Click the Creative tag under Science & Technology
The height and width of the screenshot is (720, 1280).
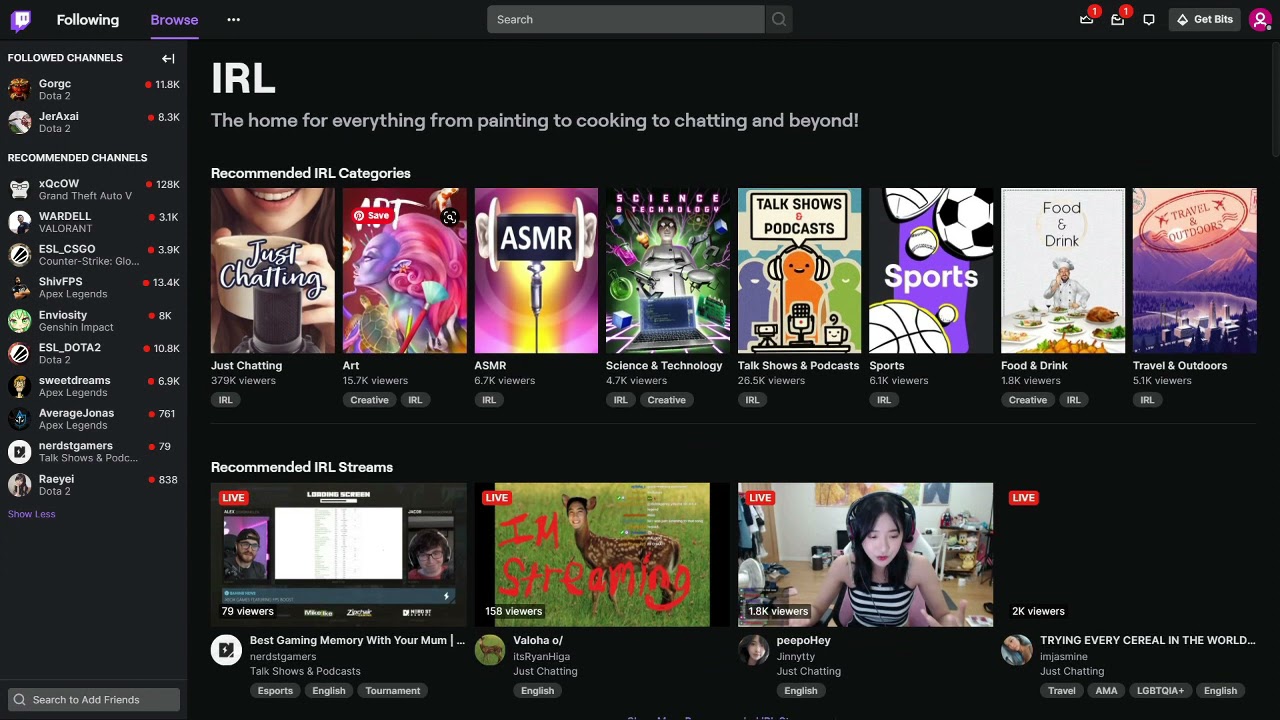pos(666,400)
